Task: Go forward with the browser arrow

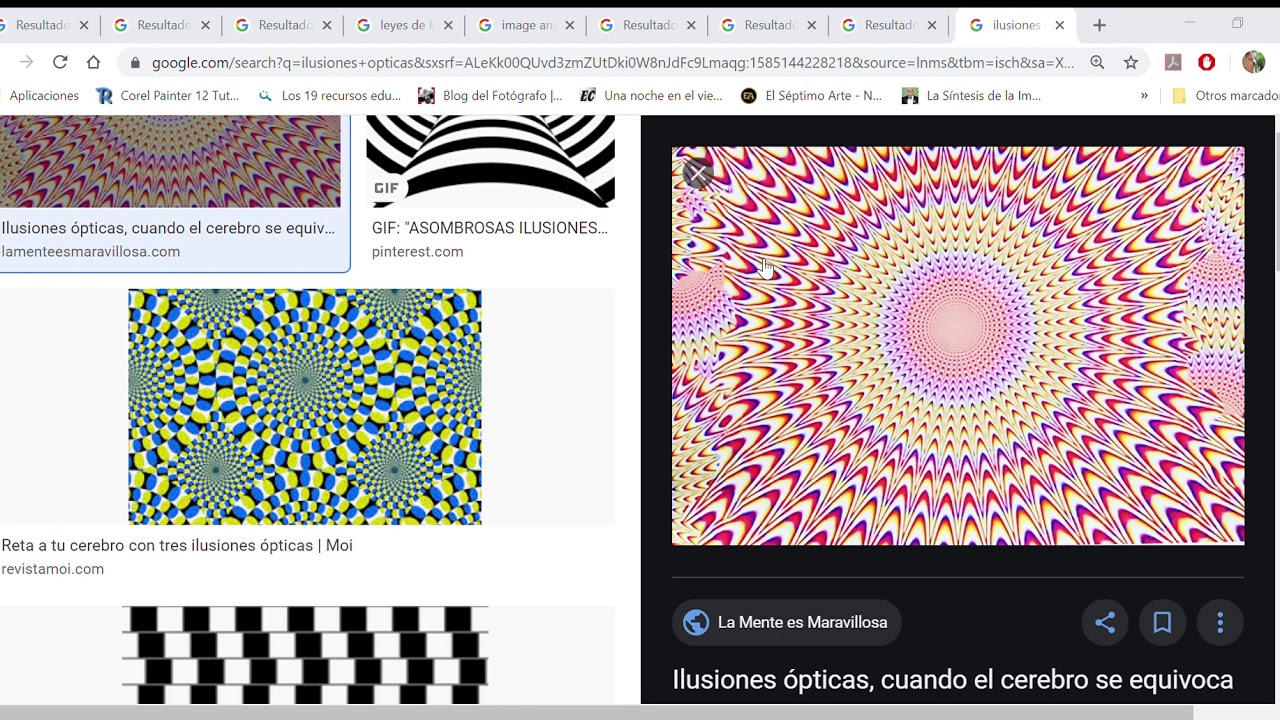Action: (x=27, y=62)
